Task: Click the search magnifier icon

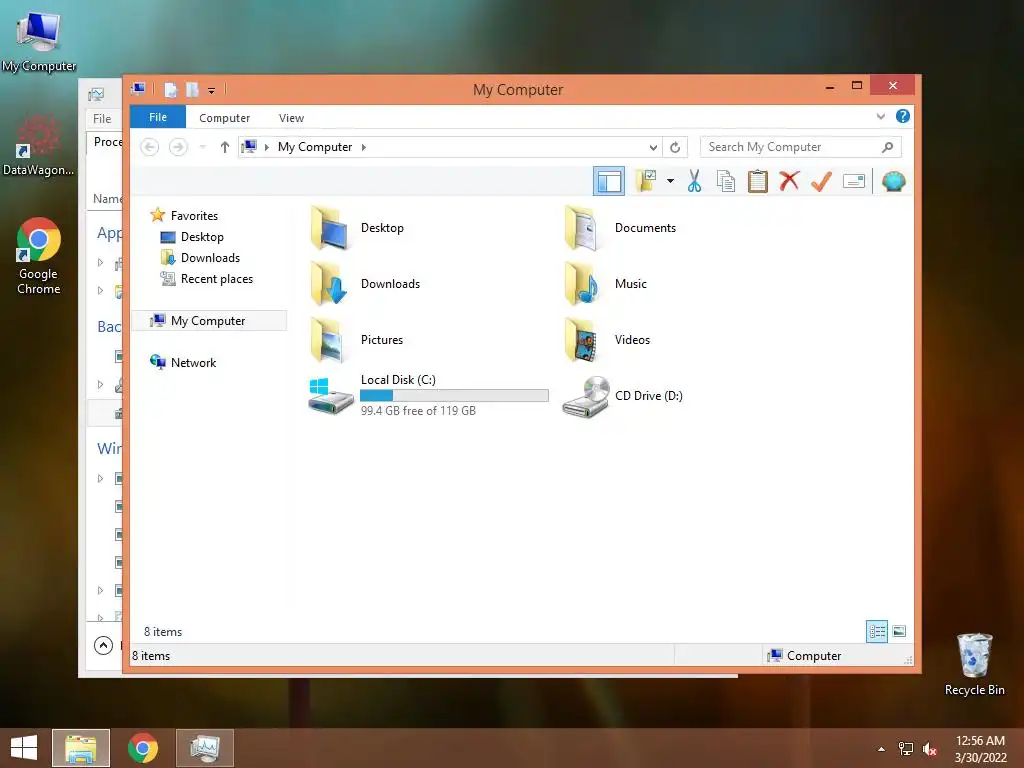Action: 888,147
